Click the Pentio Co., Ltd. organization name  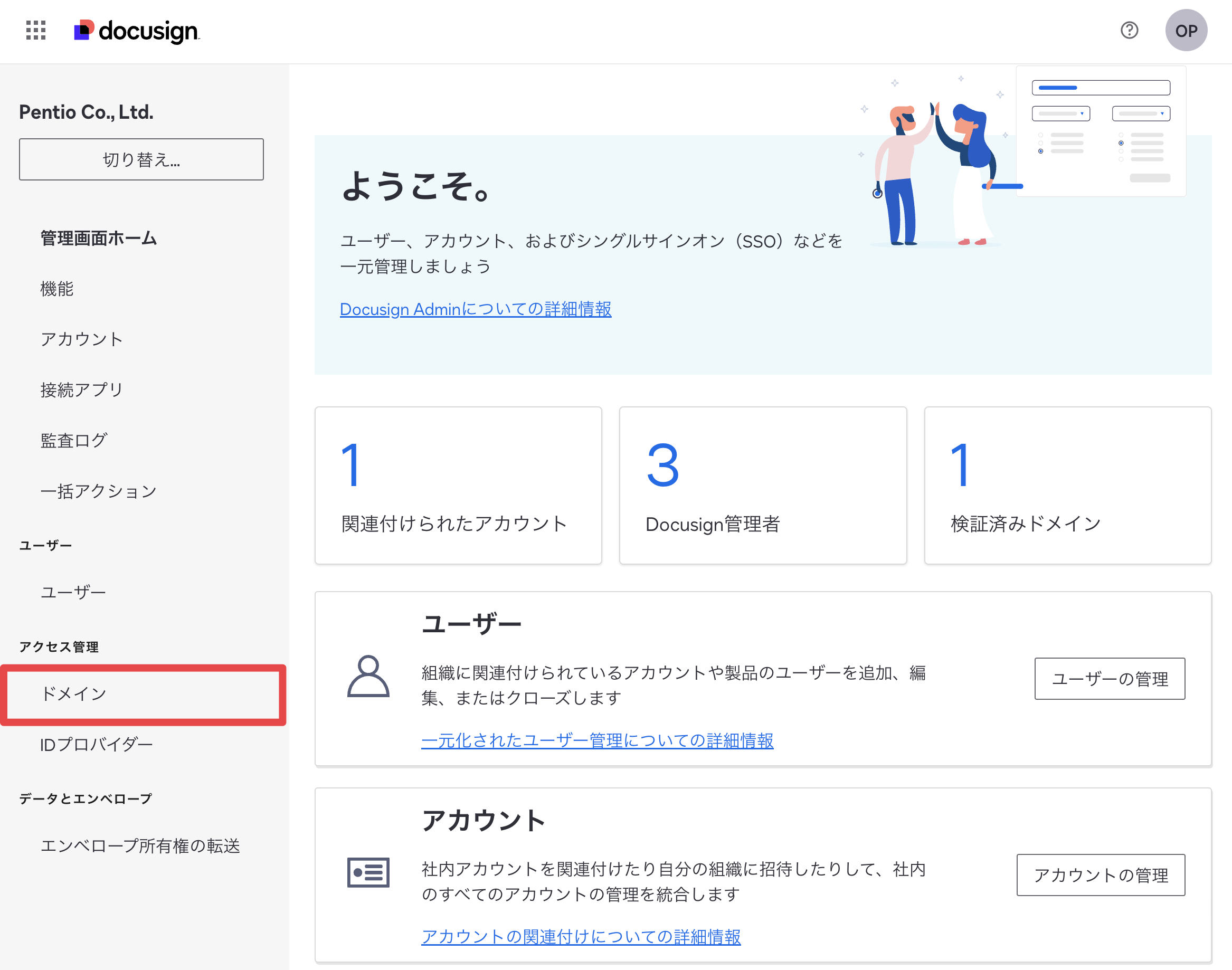point(87,112)
